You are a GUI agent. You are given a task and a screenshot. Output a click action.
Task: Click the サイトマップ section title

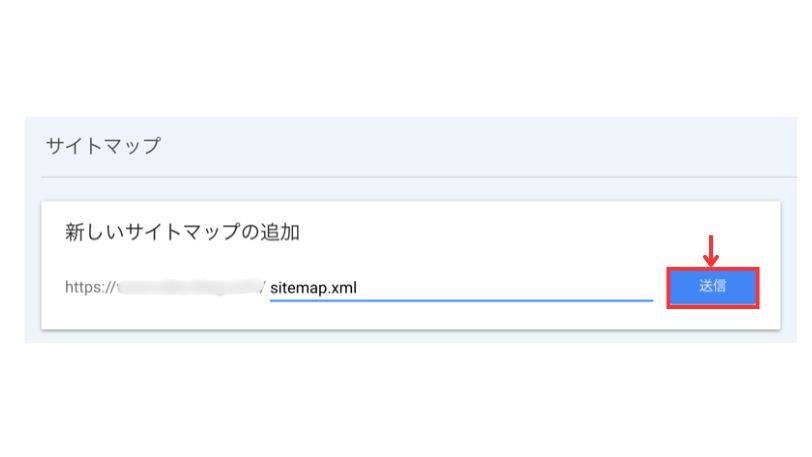(x=102, y=146)
